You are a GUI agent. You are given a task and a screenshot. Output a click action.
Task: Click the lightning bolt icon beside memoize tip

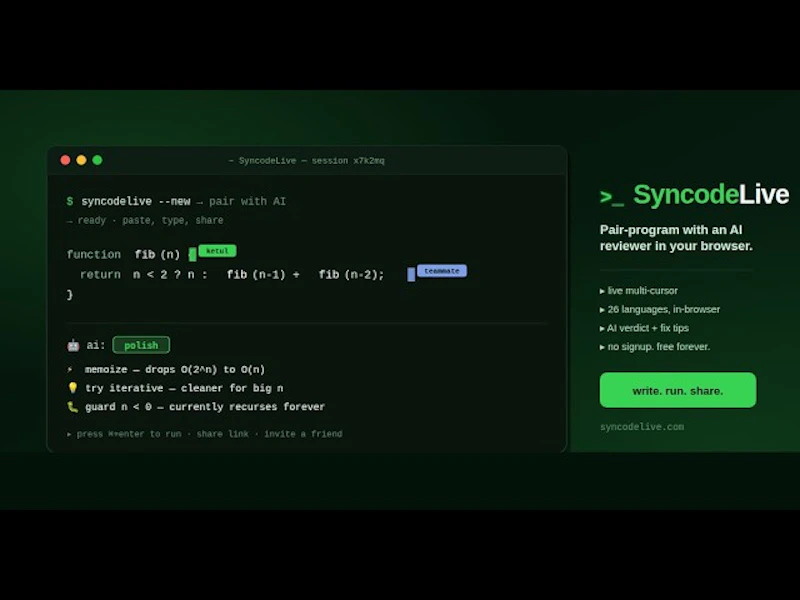point(70,369)
